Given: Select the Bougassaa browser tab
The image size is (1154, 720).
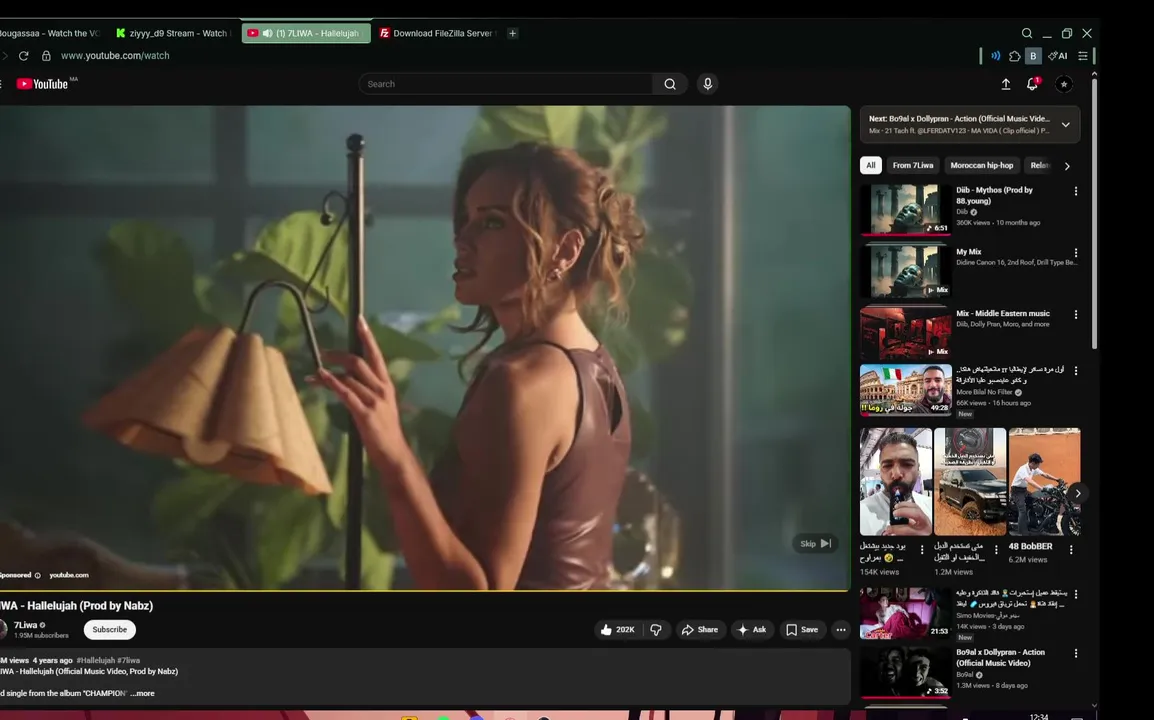Looking at the screenshot, I should point(52,33).
